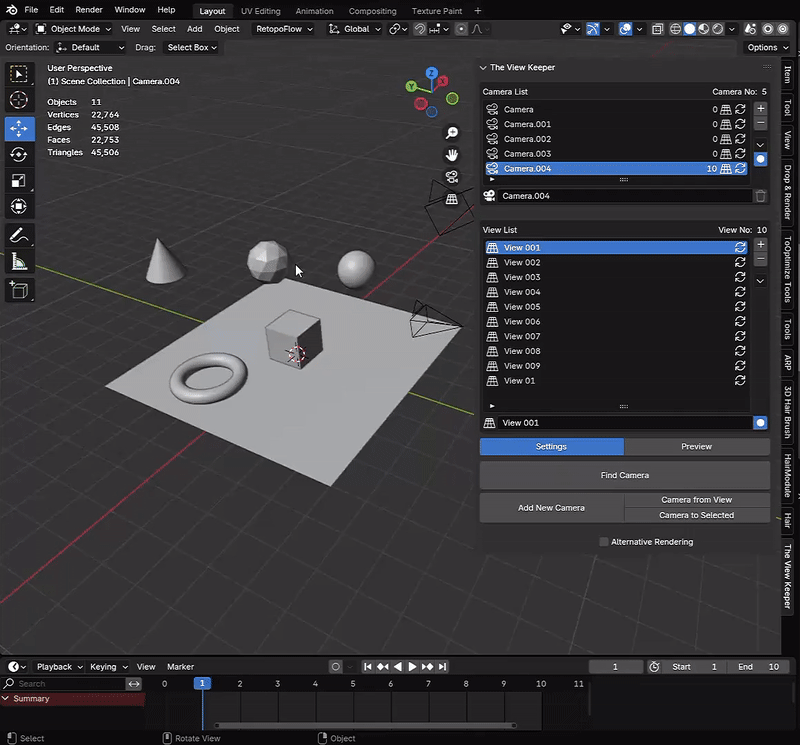Play the animation in reverse
The image size is (800, 745).
coord(397,666)
